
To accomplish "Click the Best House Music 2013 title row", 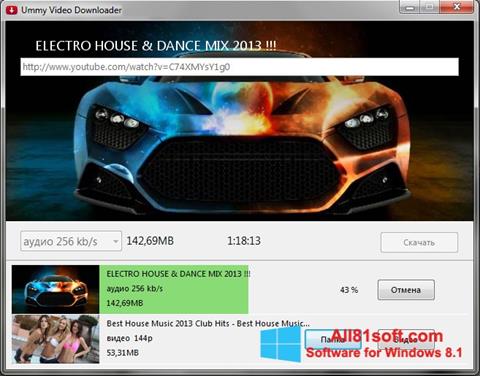I will pyautogui.click(x=208, y=323).
